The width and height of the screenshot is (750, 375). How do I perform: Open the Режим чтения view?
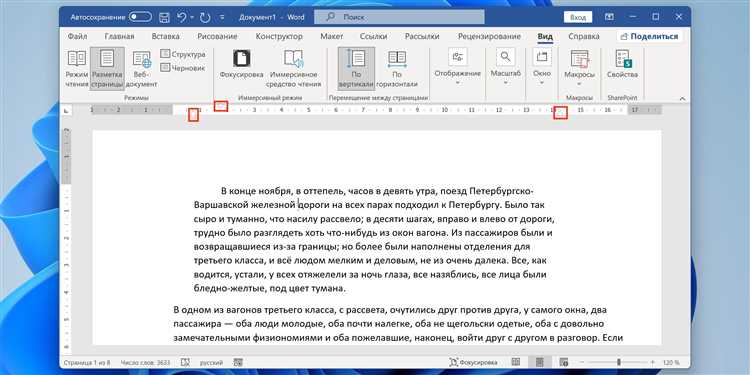click(77, 69)
